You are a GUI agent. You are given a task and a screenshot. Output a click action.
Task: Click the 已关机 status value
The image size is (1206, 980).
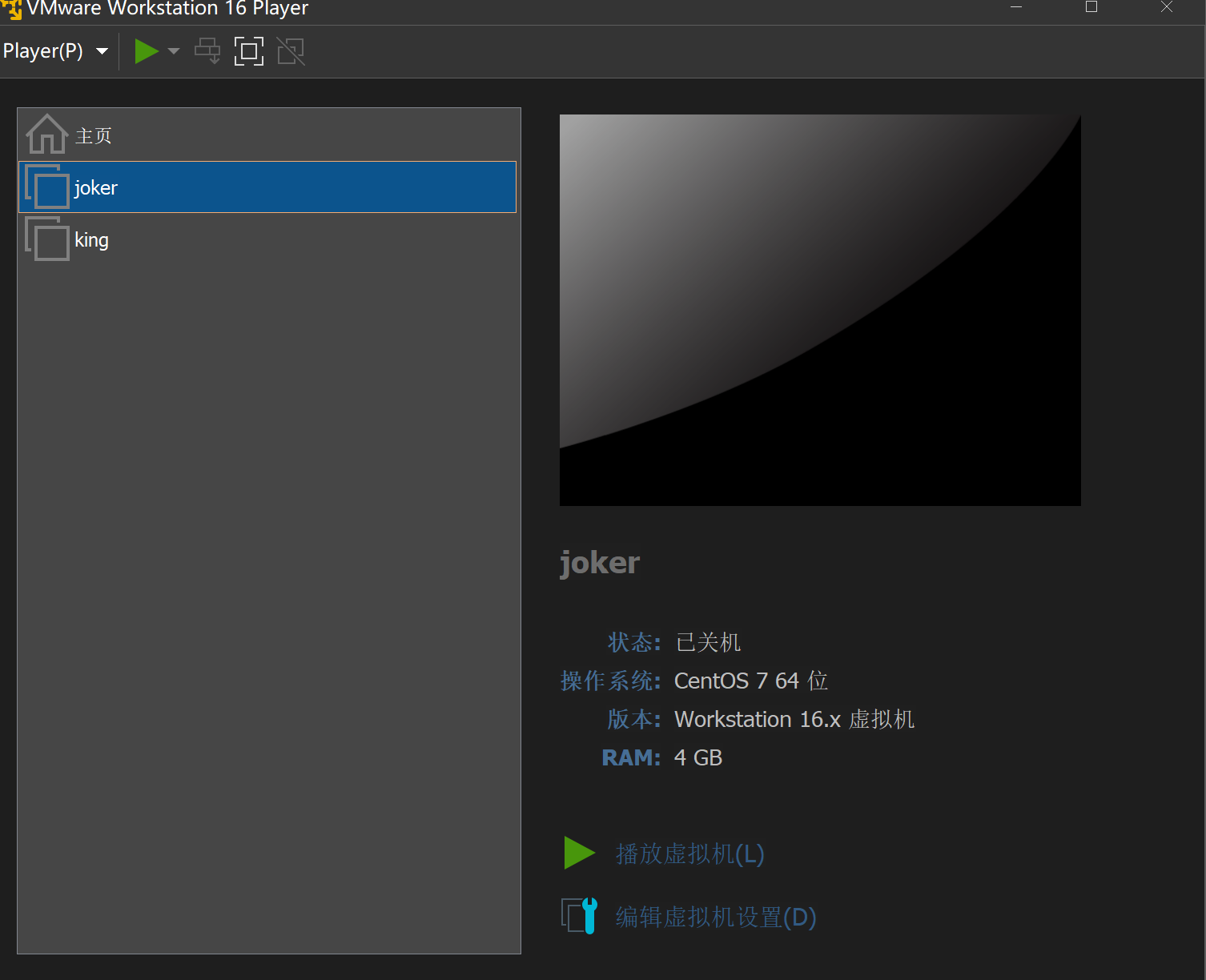[708, 642]
